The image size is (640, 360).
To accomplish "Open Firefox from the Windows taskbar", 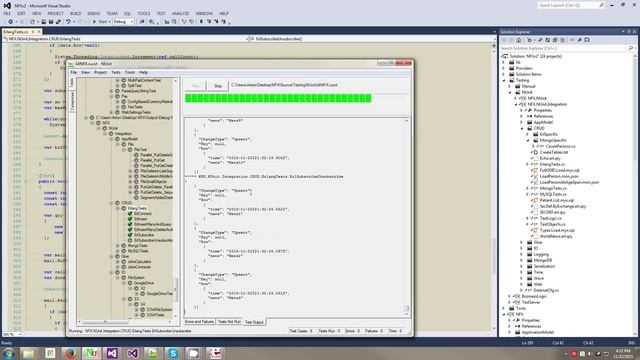I will pos(70,353).
